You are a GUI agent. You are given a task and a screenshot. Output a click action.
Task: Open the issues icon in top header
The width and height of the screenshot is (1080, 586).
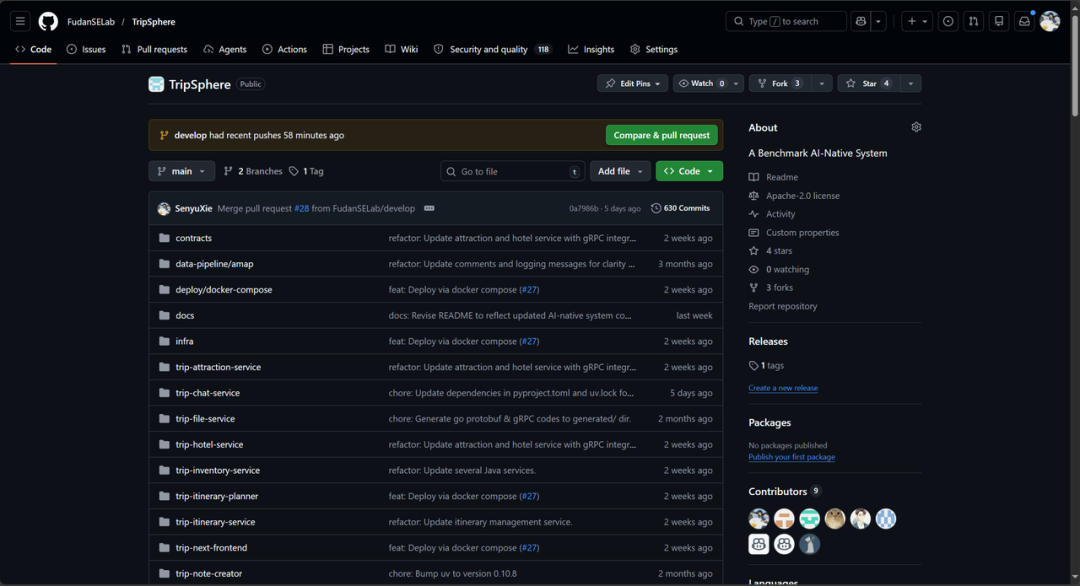coord(948,21)
